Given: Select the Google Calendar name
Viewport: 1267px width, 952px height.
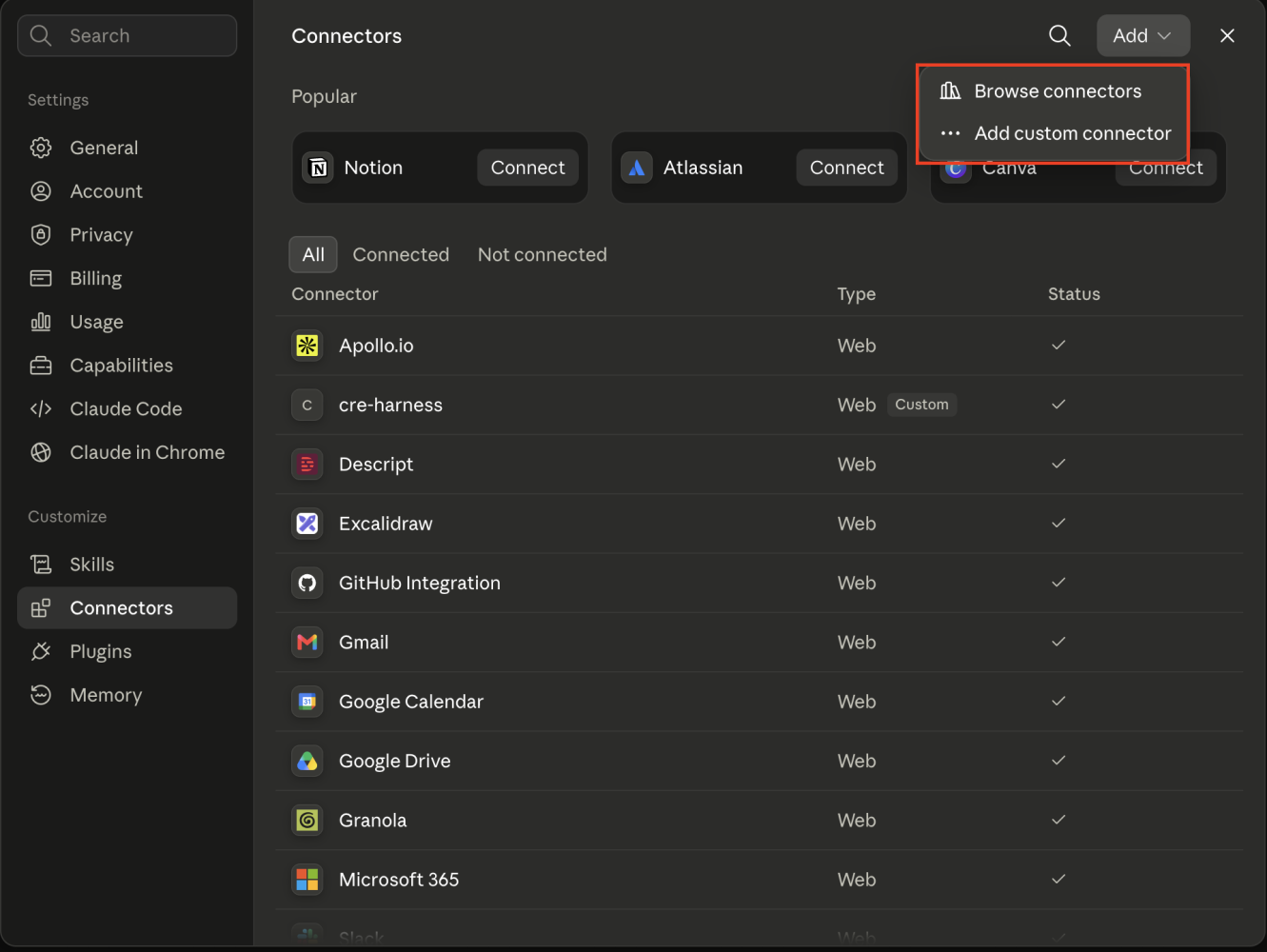Looking at the screenshot, I should tap(411, 702).
